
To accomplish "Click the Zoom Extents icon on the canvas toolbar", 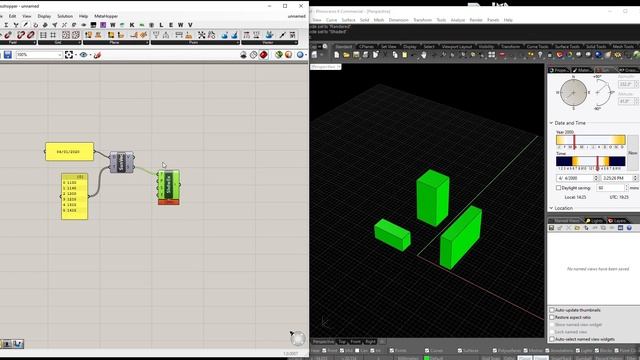I will pyautogui.click(x=69, y=55).
